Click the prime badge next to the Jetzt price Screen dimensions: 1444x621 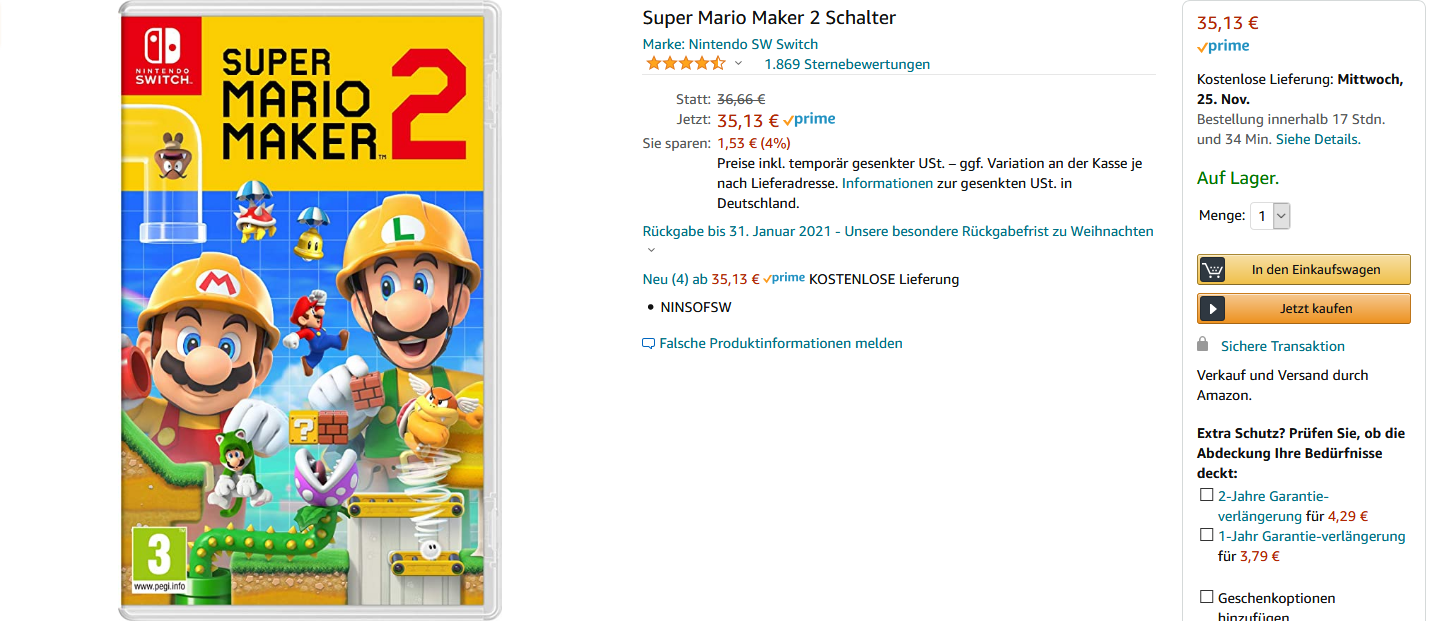[809, 119]
